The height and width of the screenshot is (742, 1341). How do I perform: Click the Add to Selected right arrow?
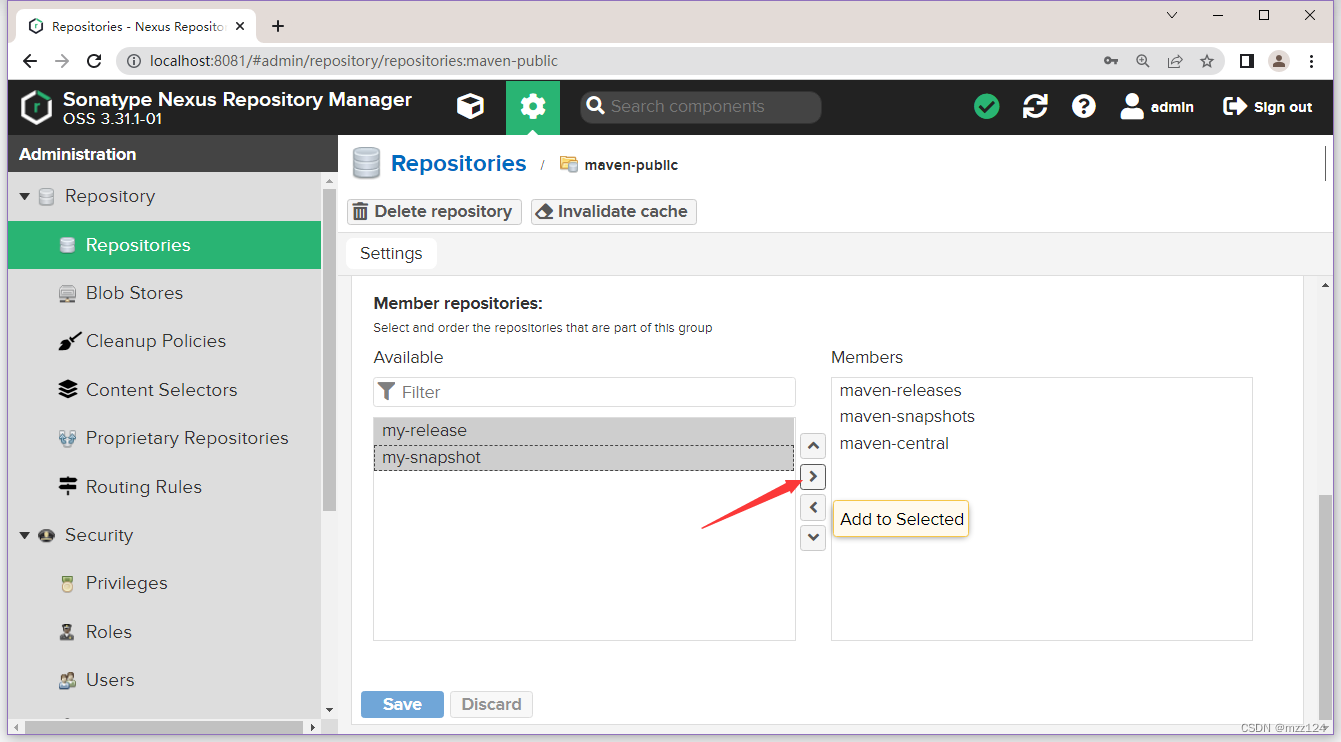coord(813,477)
